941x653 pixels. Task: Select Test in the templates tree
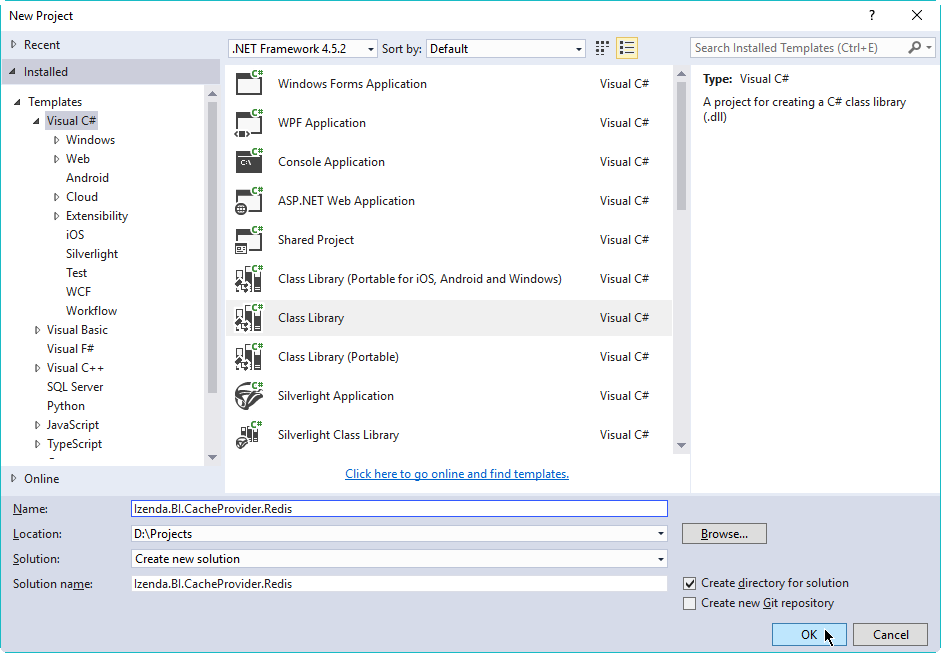[x=76, y=272]
